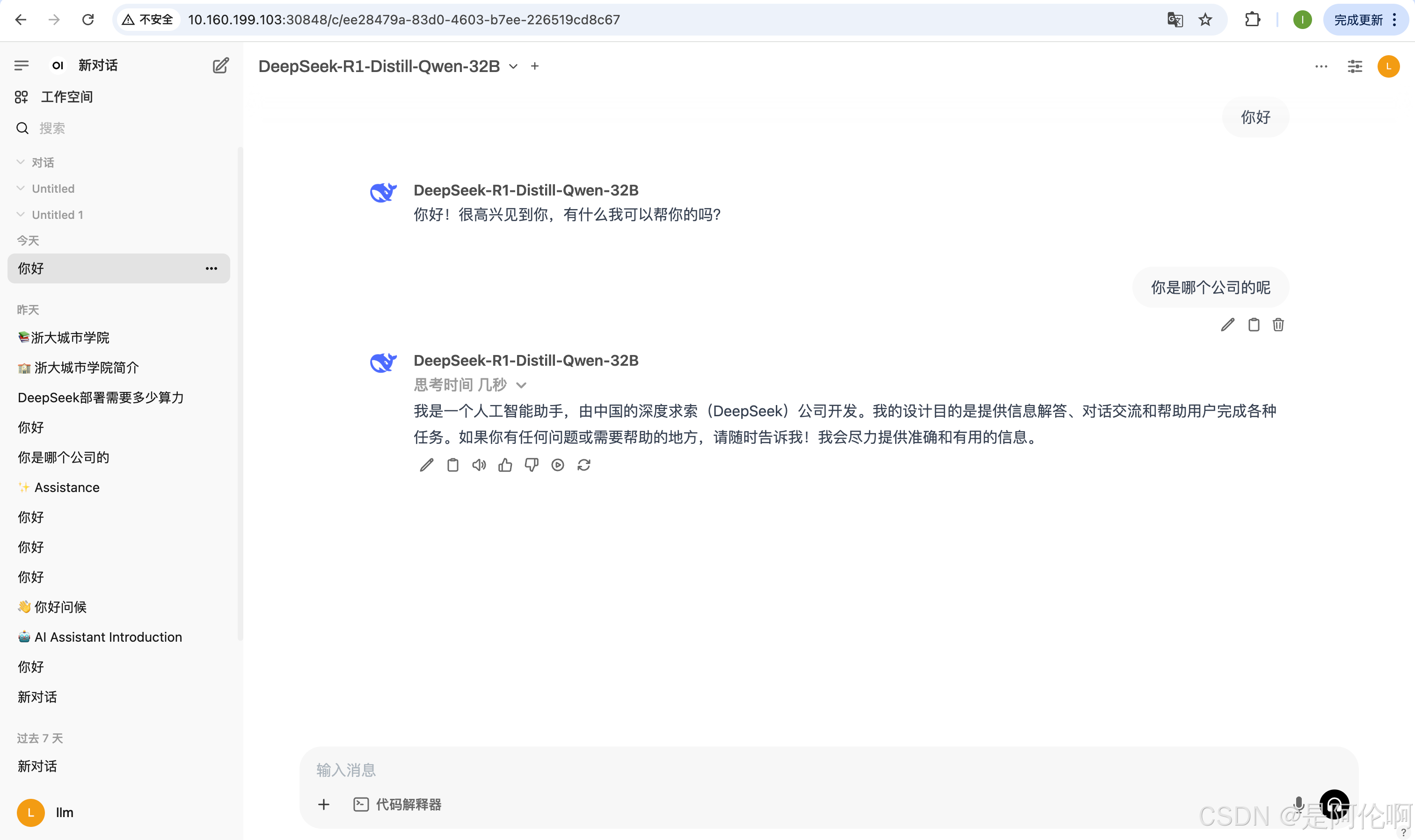Read the reply aloud with speaker icon
The image size is (1415, 840).
479,465
